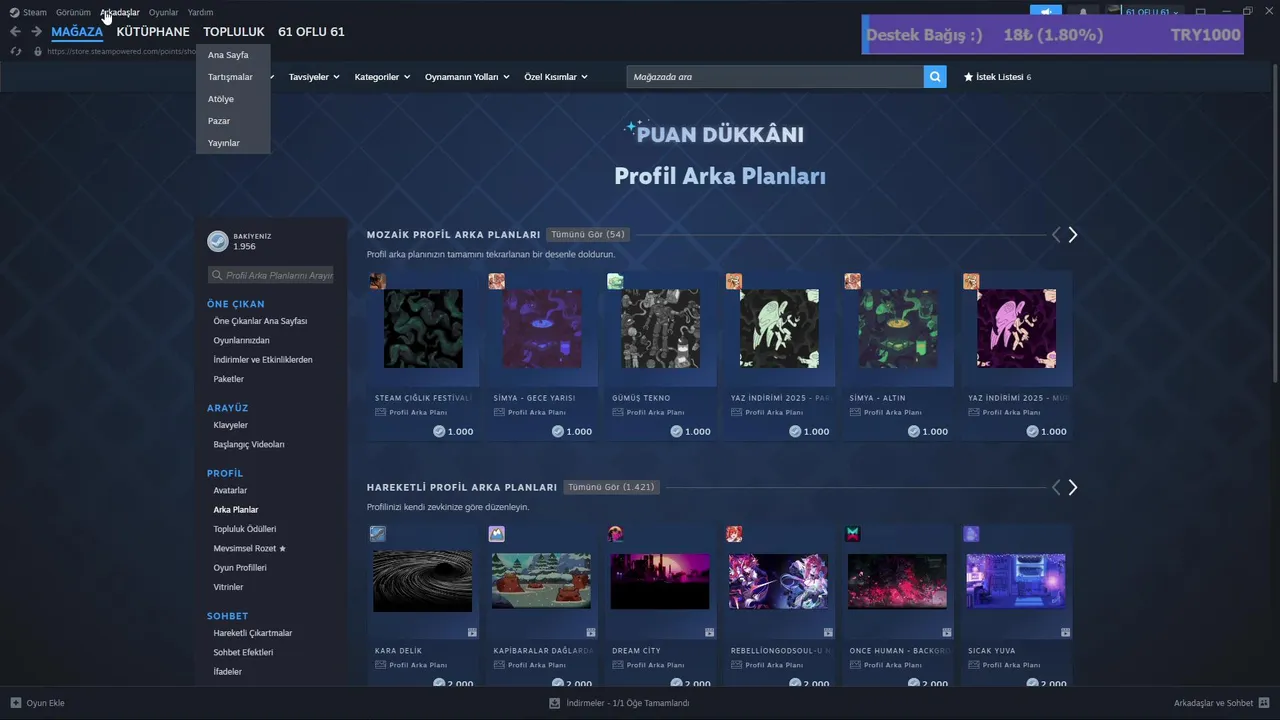This screenshot has height=720, width=1280.
Task: Expand the Tavsiyeler dropdown
Action: point(314,77)
